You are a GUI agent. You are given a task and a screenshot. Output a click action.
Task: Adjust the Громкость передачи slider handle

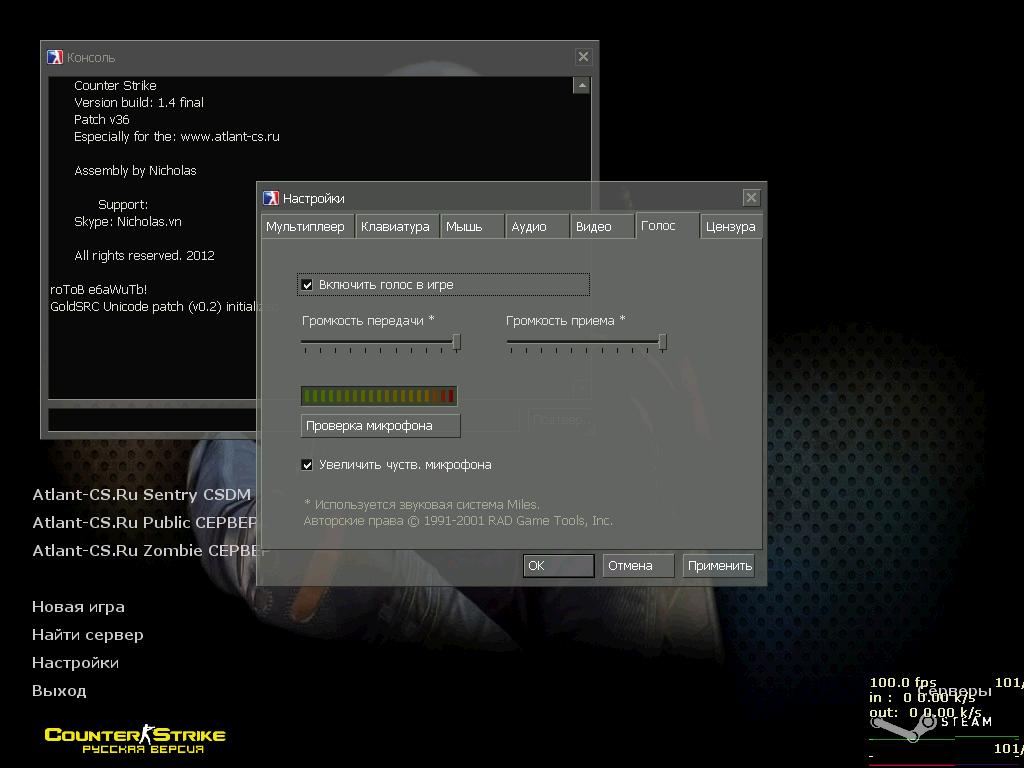(x=456, y=342)
